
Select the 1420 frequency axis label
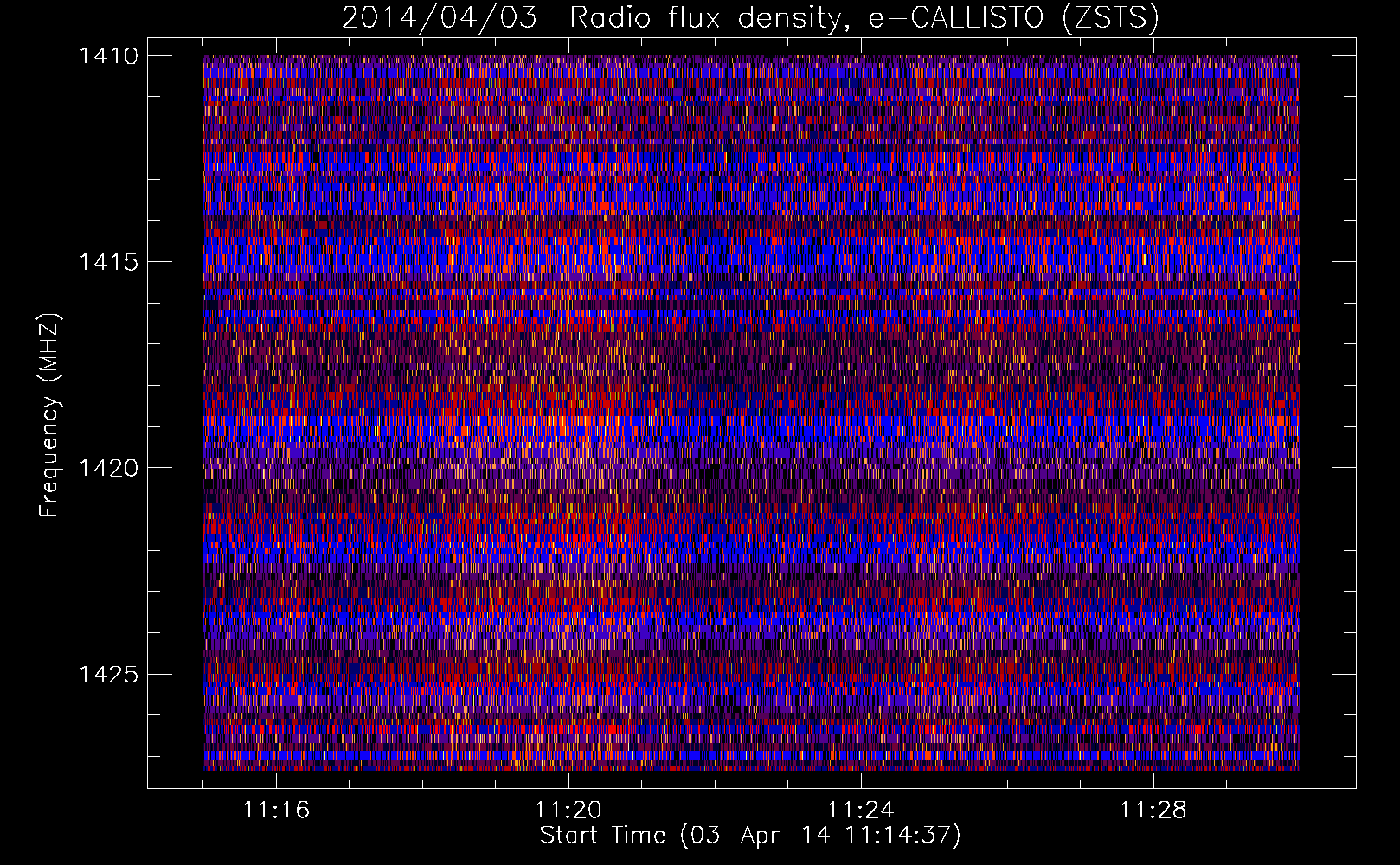pos(108,468)
